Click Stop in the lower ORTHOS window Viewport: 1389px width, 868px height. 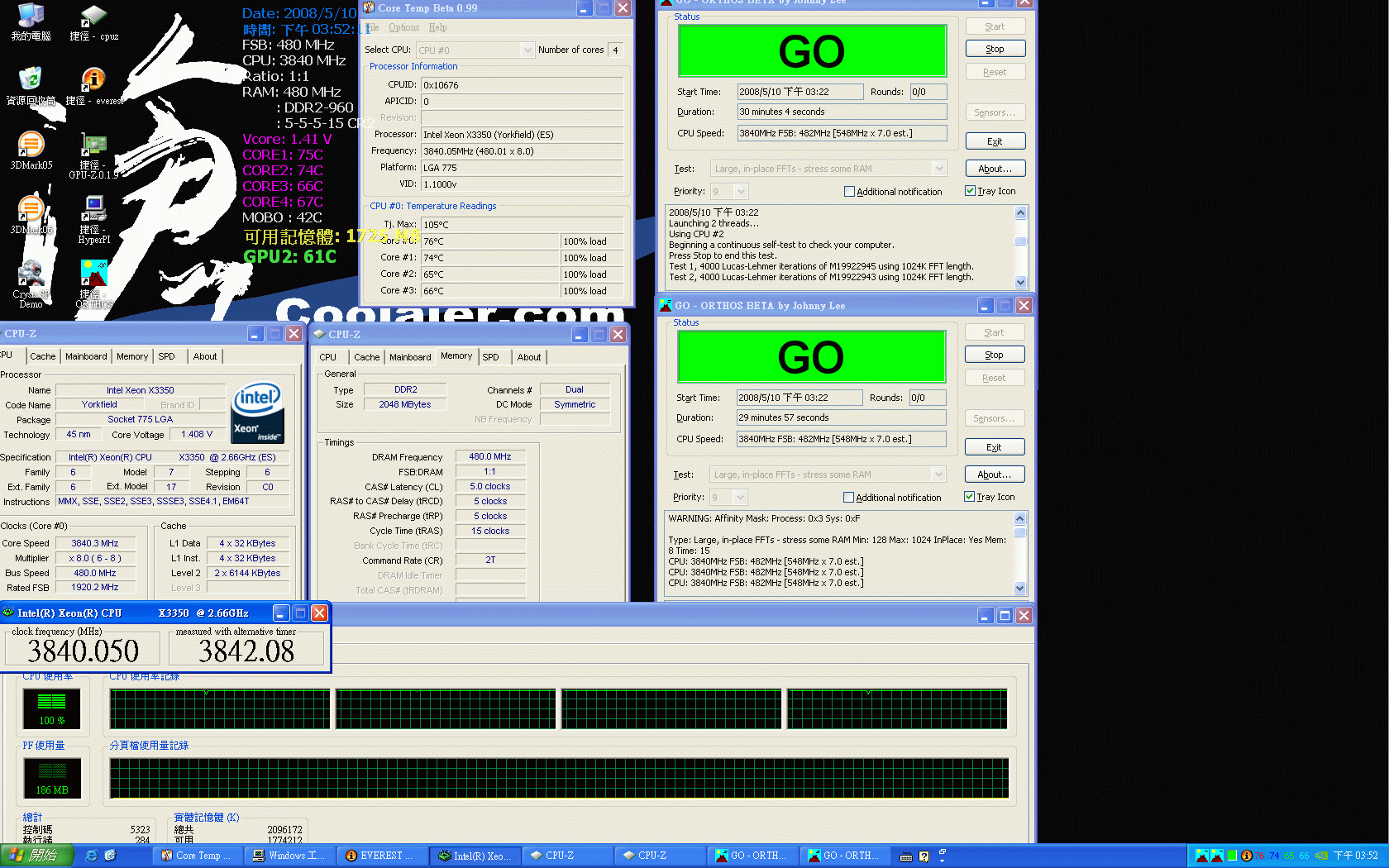995,355
